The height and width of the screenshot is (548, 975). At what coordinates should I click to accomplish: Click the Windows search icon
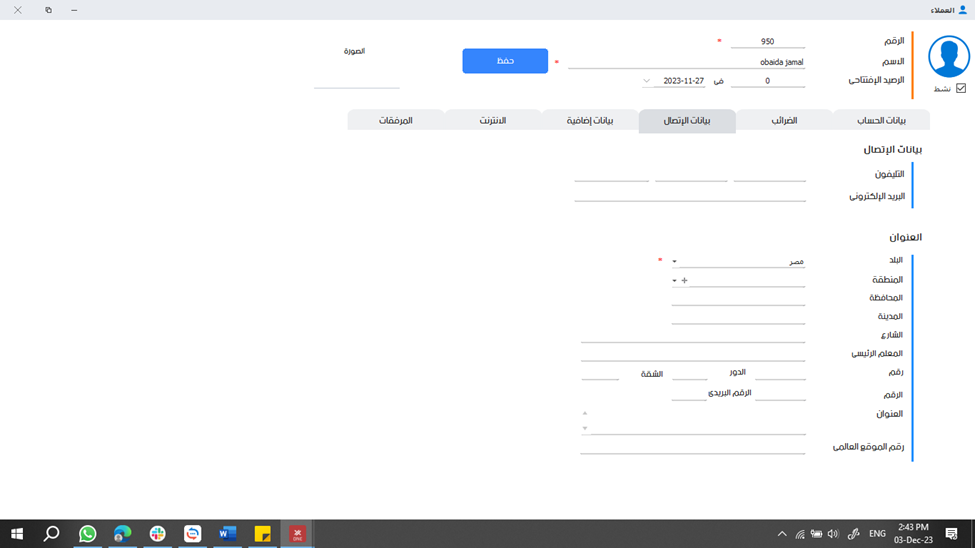[x=52, y=534]
